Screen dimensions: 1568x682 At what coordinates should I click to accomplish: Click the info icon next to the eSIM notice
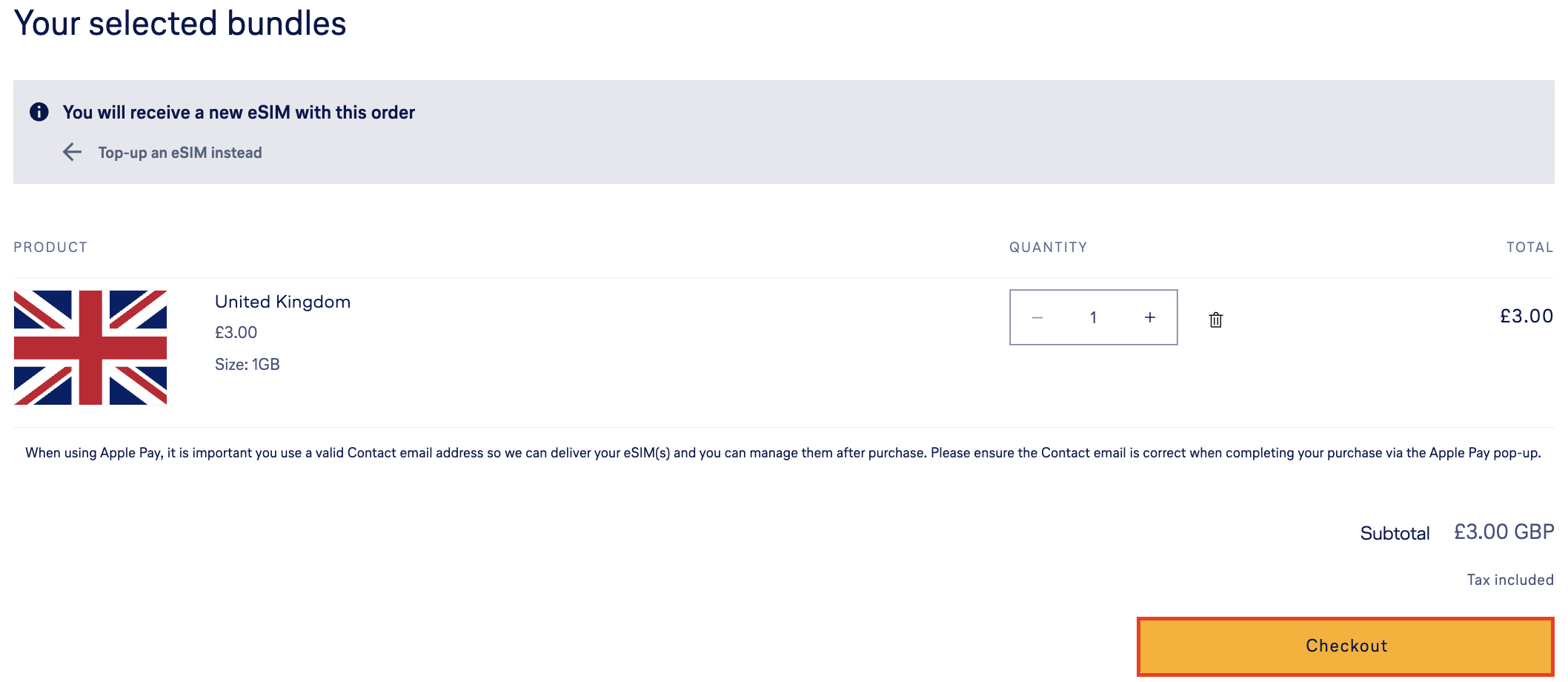coord(41,111)
